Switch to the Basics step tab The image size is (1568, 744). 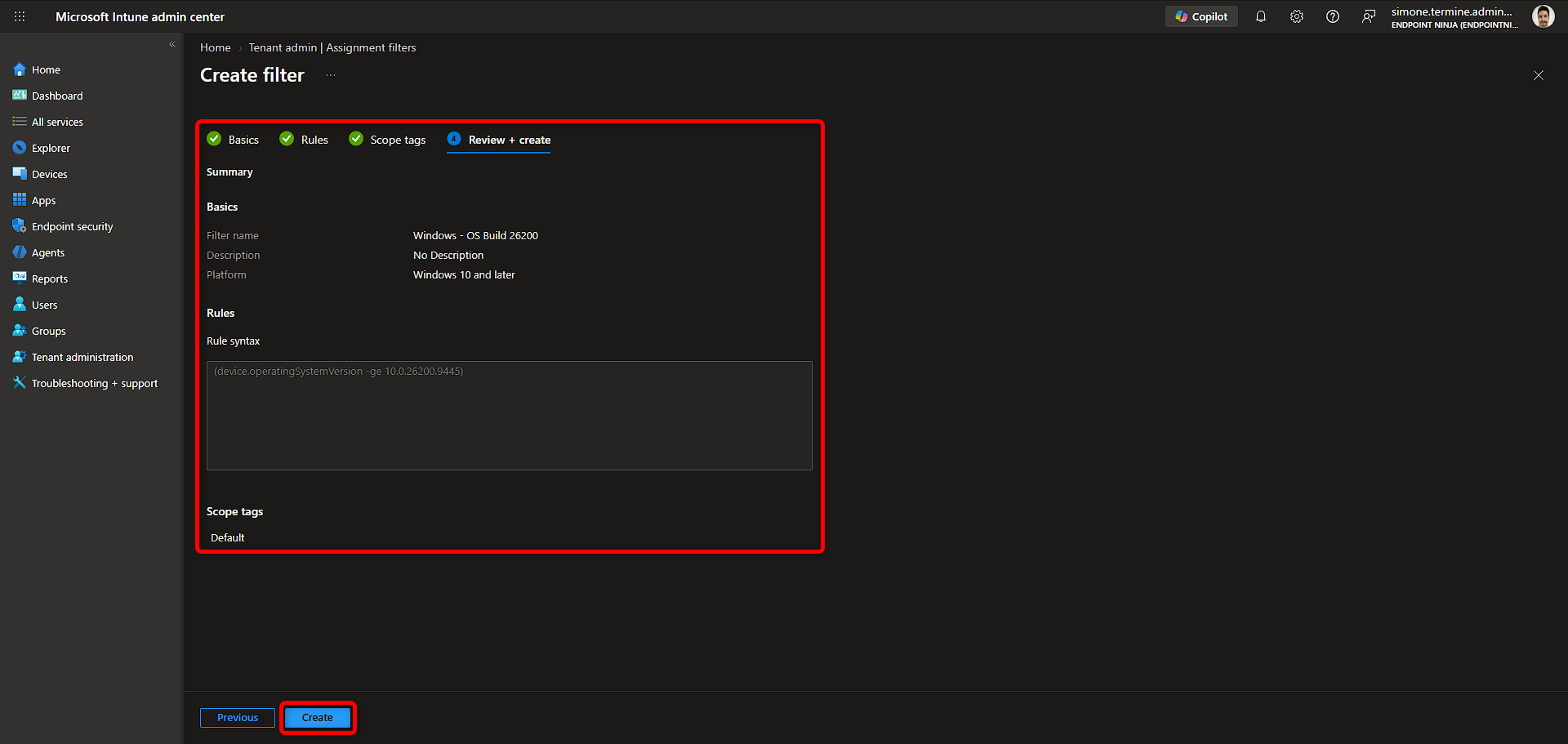(233, 140)
